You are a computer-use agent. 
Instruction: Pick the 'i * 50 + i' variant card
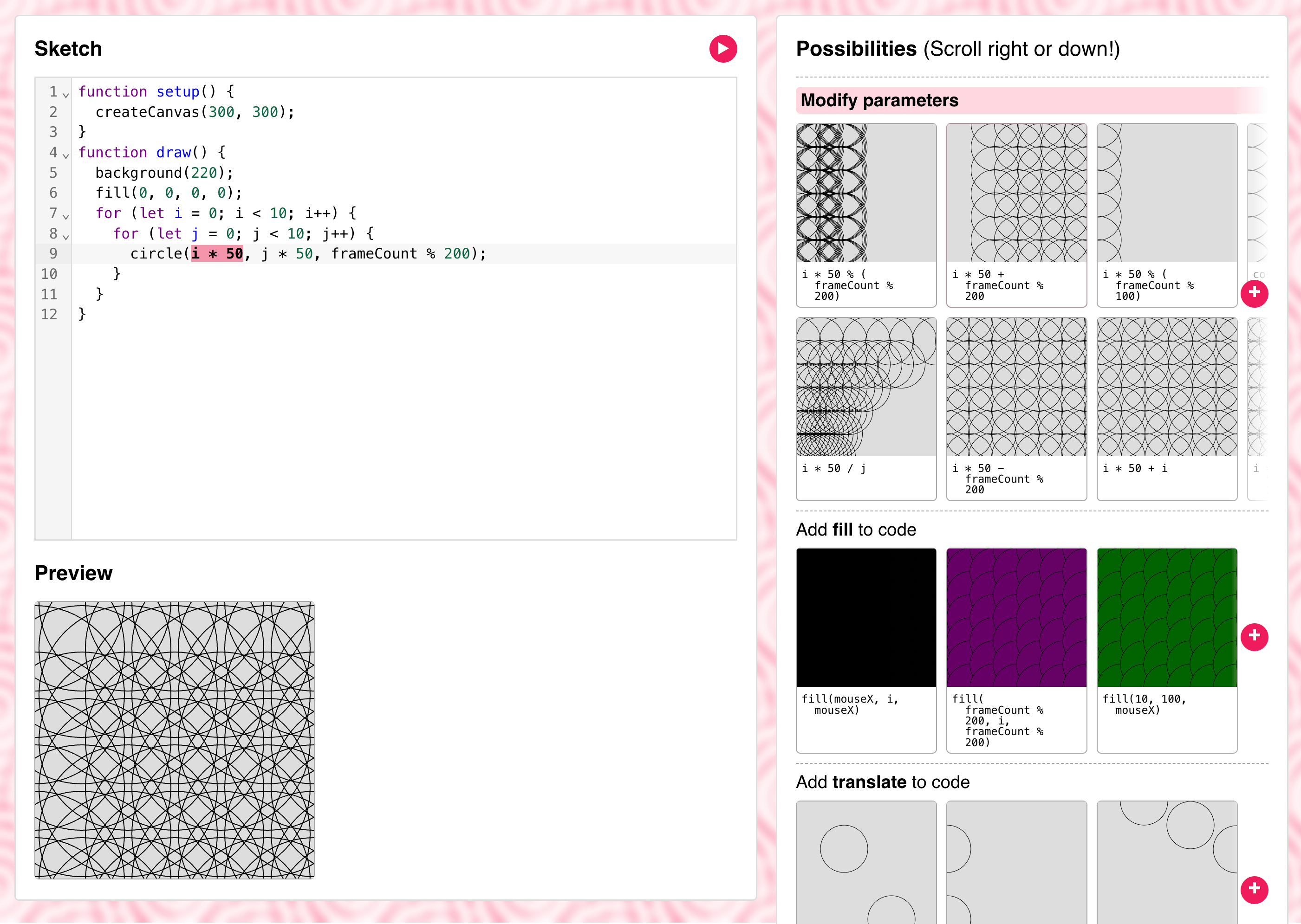coord(1166,408)
